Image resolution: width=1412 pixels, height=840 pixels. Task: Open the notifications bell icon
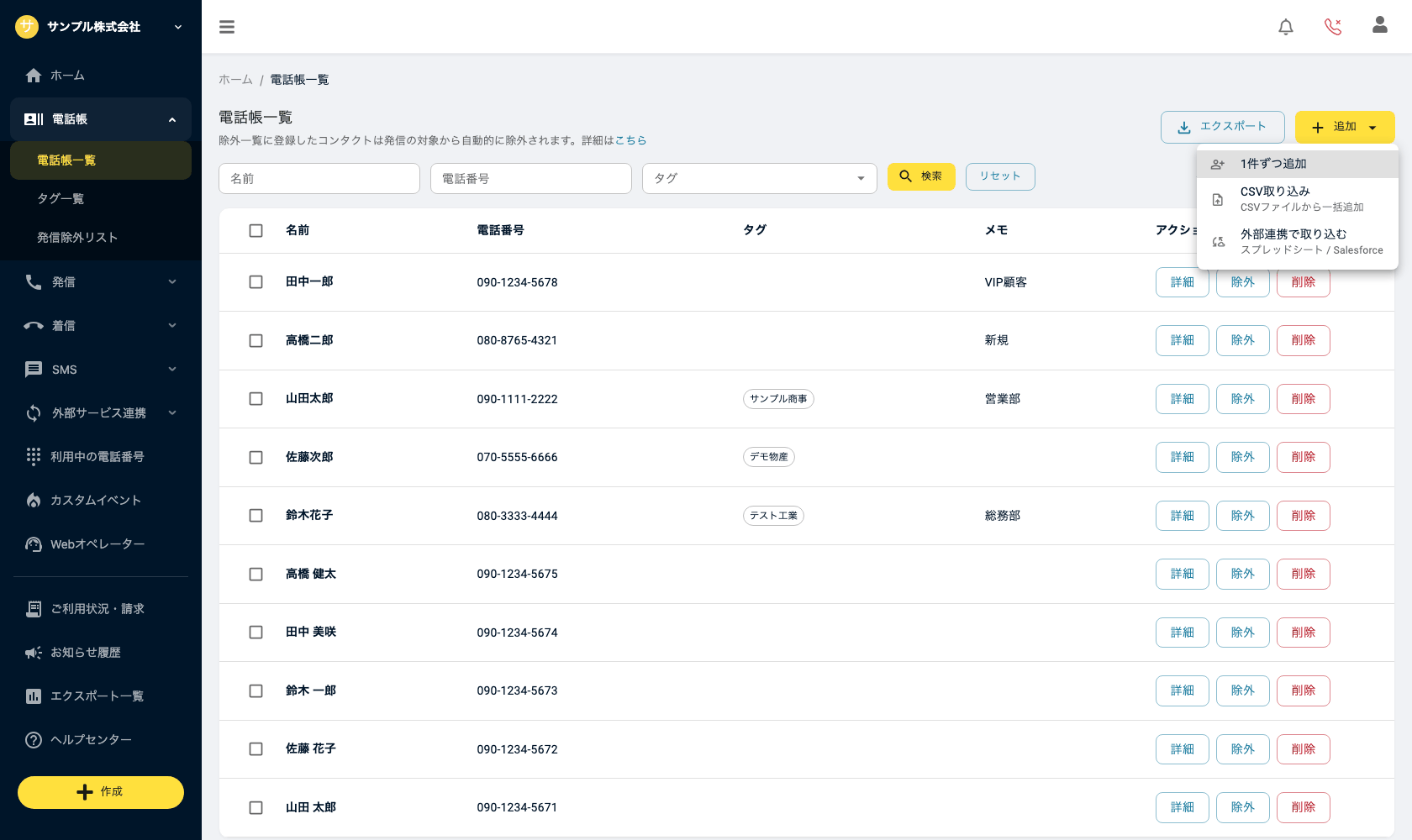pos(1286,27)
